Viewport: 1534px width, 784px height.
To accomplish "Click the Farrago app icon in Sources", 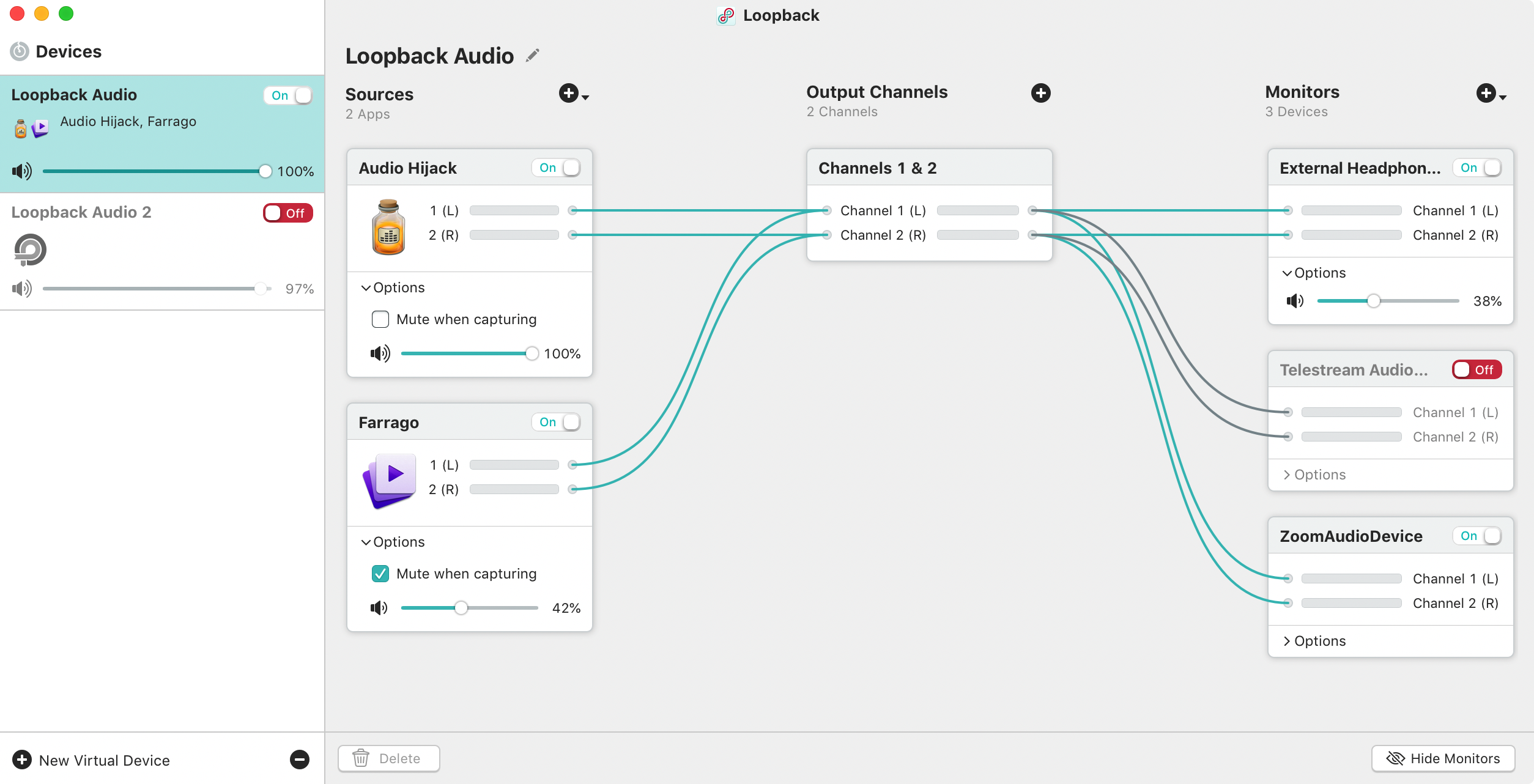I will click(x=390, y=481).
